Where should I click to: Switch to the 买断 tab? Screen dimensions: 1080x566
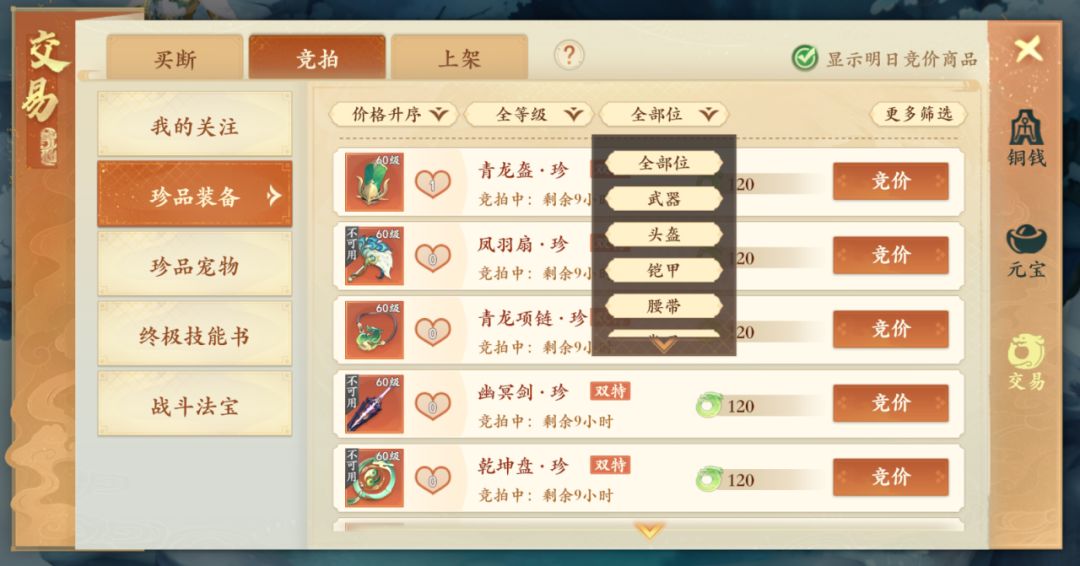[175, 58]
